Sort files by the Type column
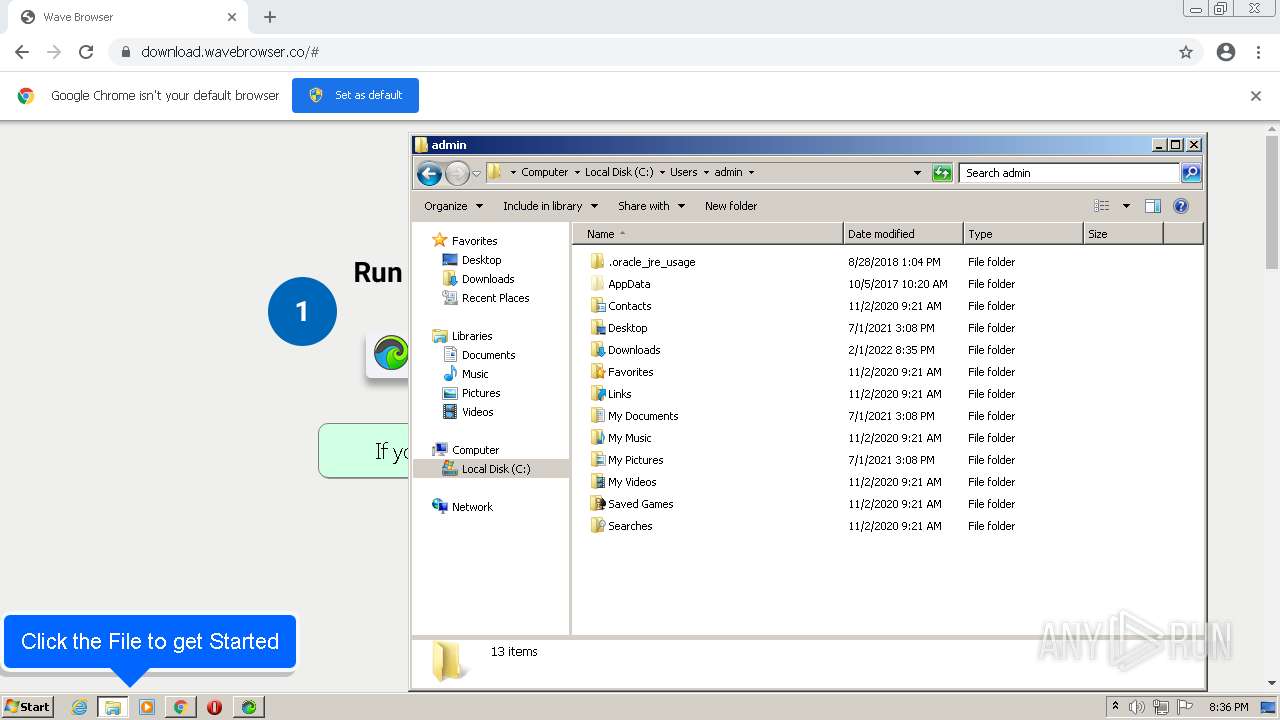 coord(1023,234)
